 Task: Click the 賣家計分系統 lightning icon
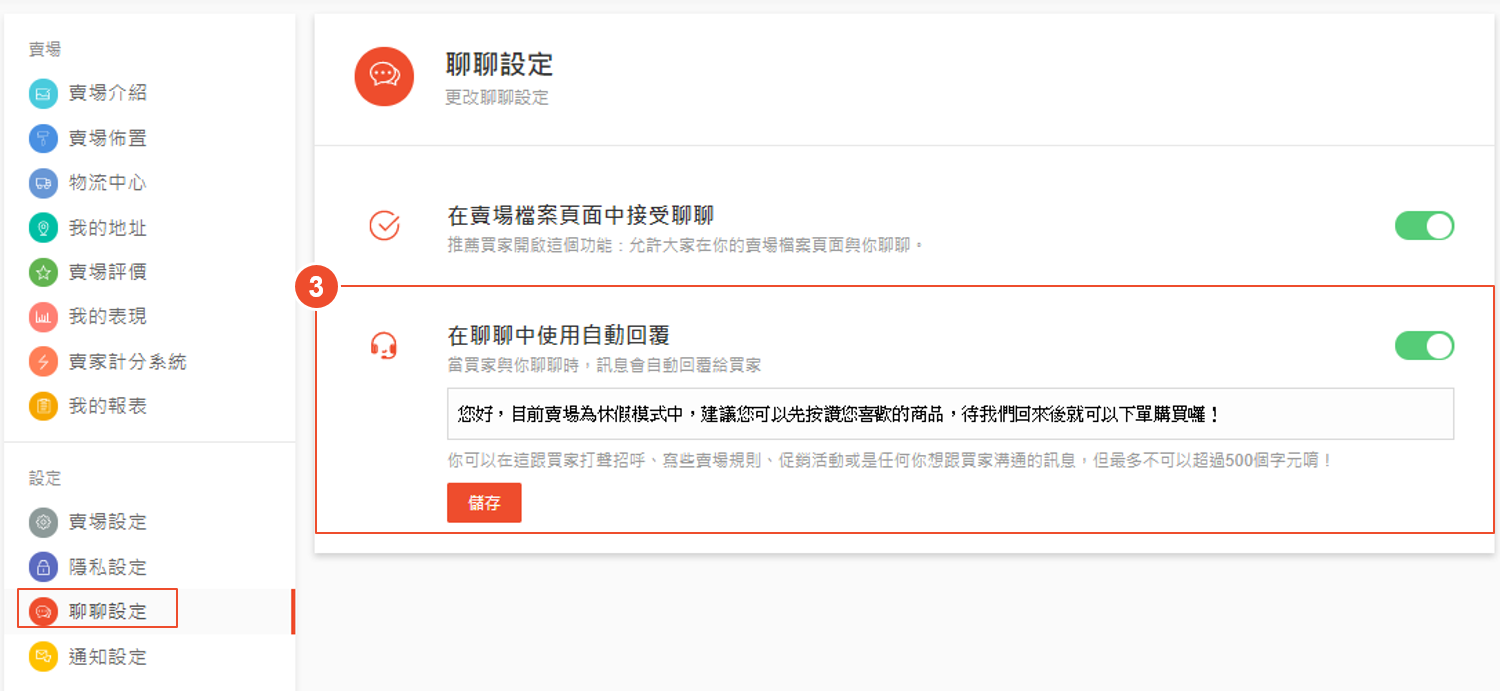point(44,362)
